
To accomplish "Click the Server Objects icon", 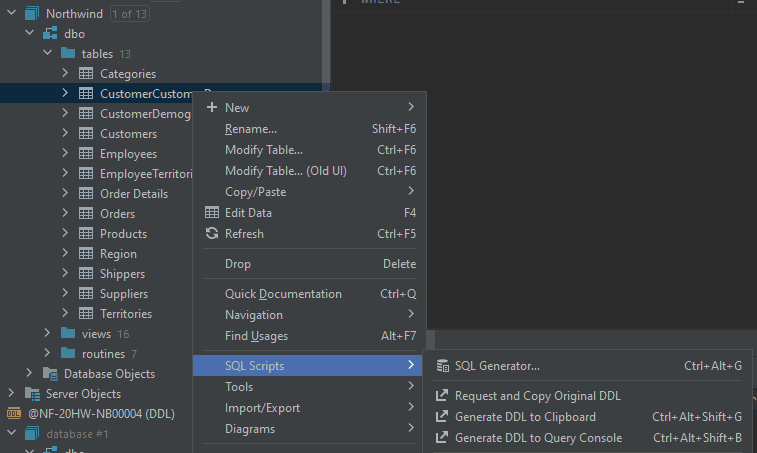I will [31, 394].
